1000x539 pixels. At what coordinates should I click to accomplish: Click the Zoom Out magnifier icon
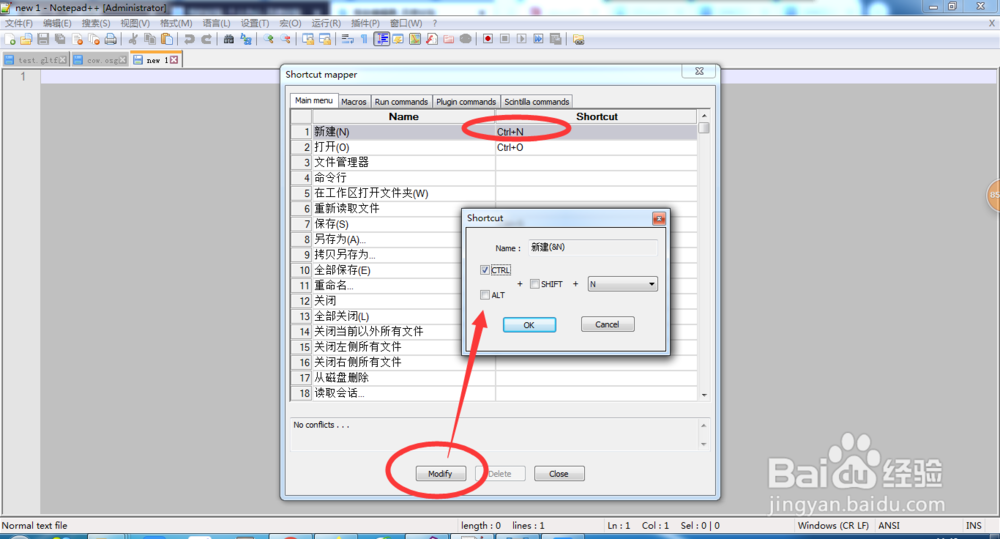point(285,40)
